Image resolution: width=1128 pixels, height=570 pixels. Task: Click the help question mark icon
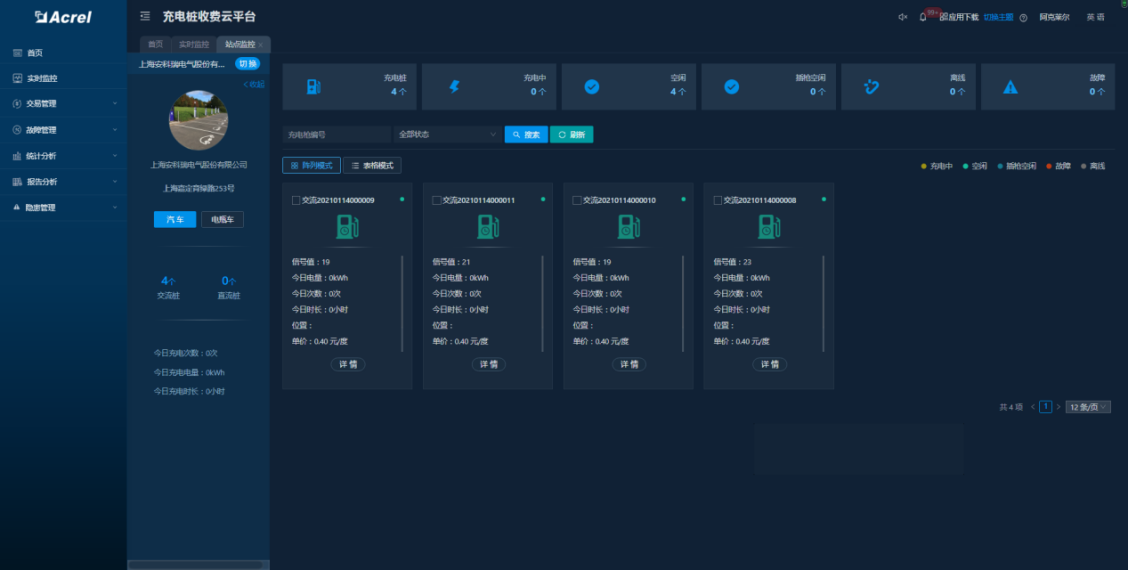click(1023, 17)
